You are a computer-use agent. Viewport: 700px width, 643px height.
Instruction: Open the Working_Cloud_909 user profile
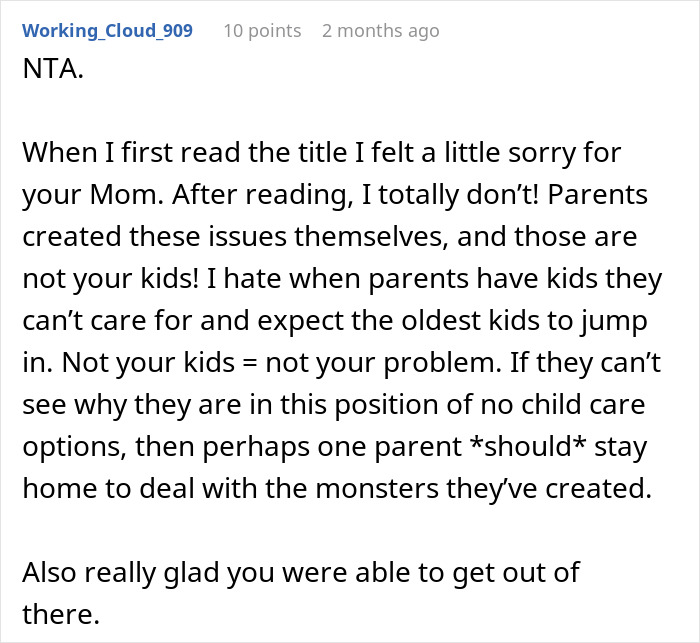(x=107, y=31)
